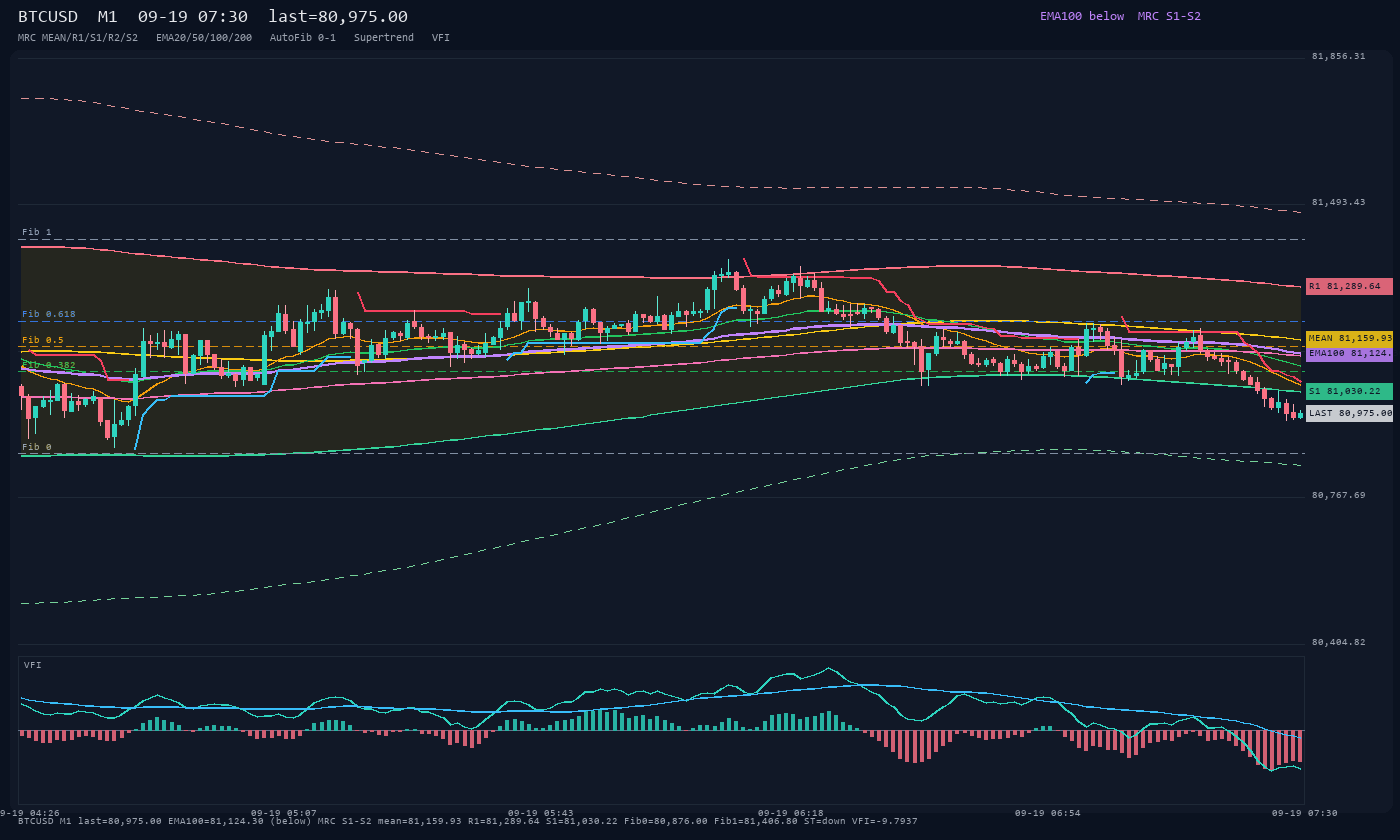Click the Fib 0.5 level label
Viewport: 1400px width, 840px height.
pos(43,340)
